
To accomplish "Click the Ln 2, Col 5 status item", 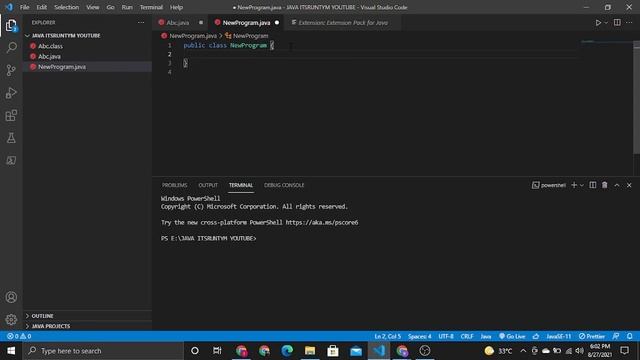I will 388,336.
